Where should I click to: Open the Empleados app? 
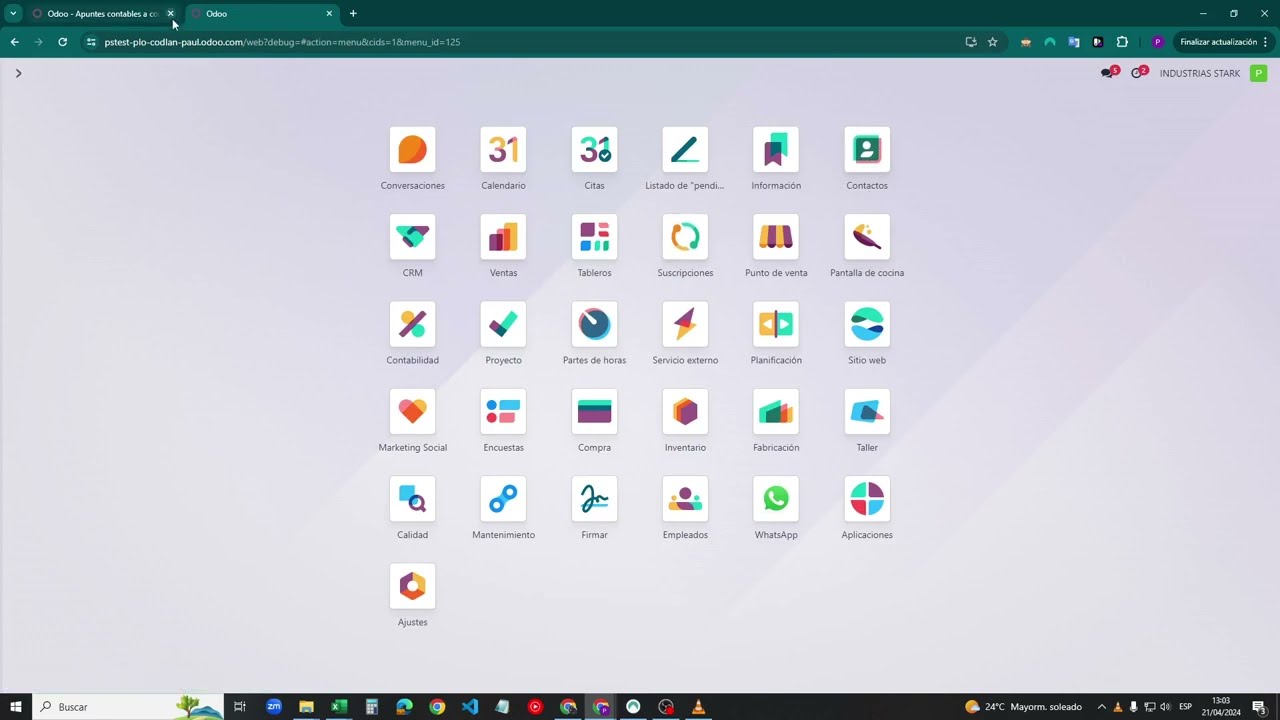point(685,499)
